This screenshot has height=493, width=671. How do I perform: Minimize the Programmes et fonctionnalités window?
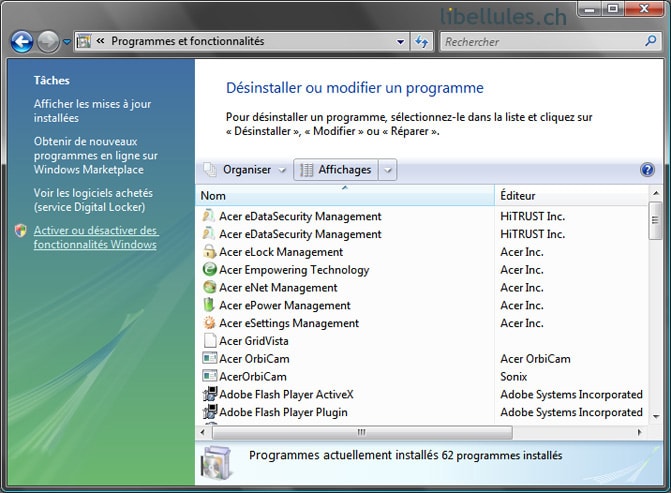pyautogui.click(x=589, y=9)
